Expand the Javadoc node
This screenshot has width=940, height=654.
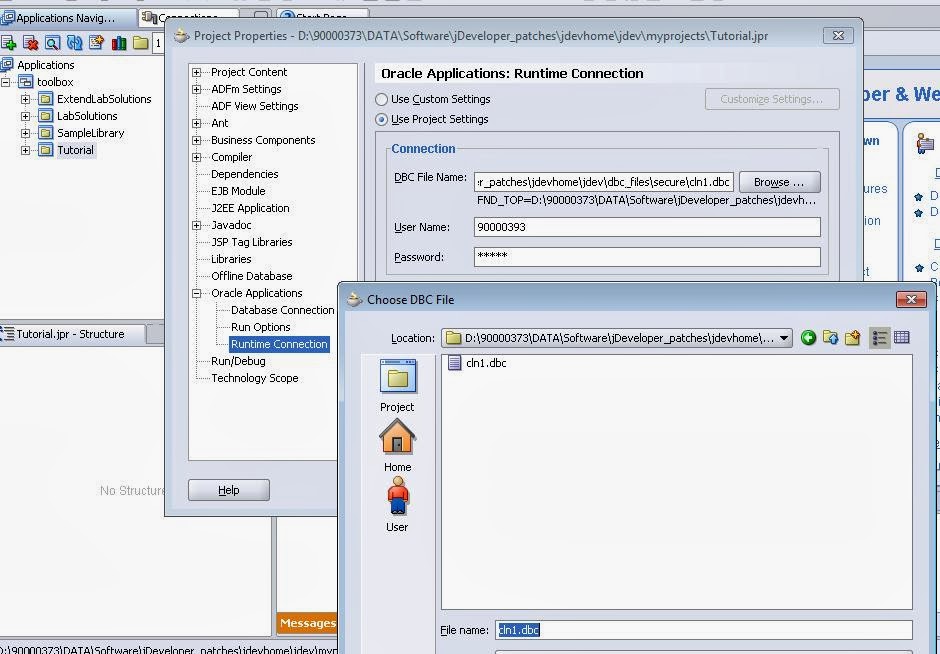196,225
